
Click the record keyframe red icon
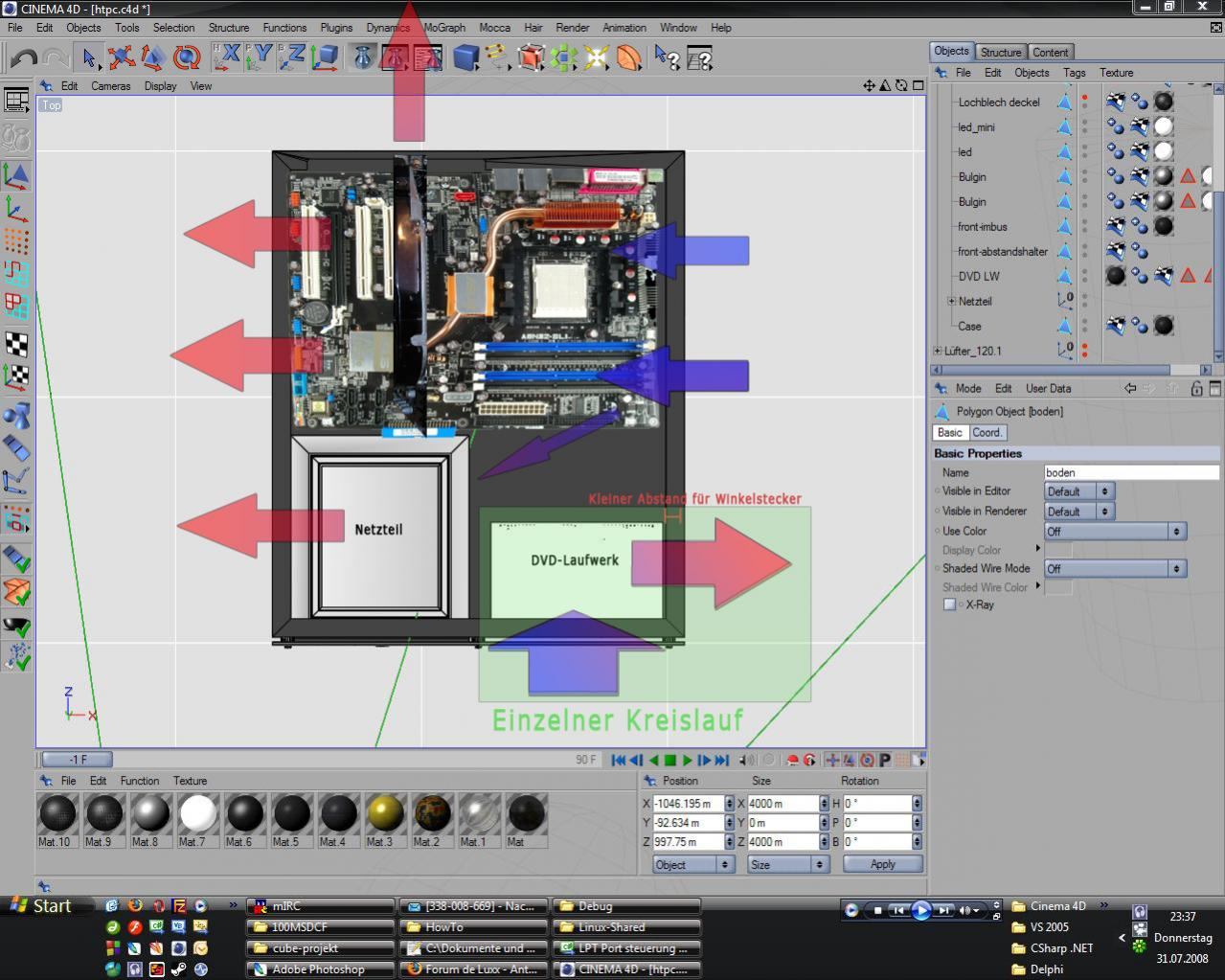pos(792,760)
